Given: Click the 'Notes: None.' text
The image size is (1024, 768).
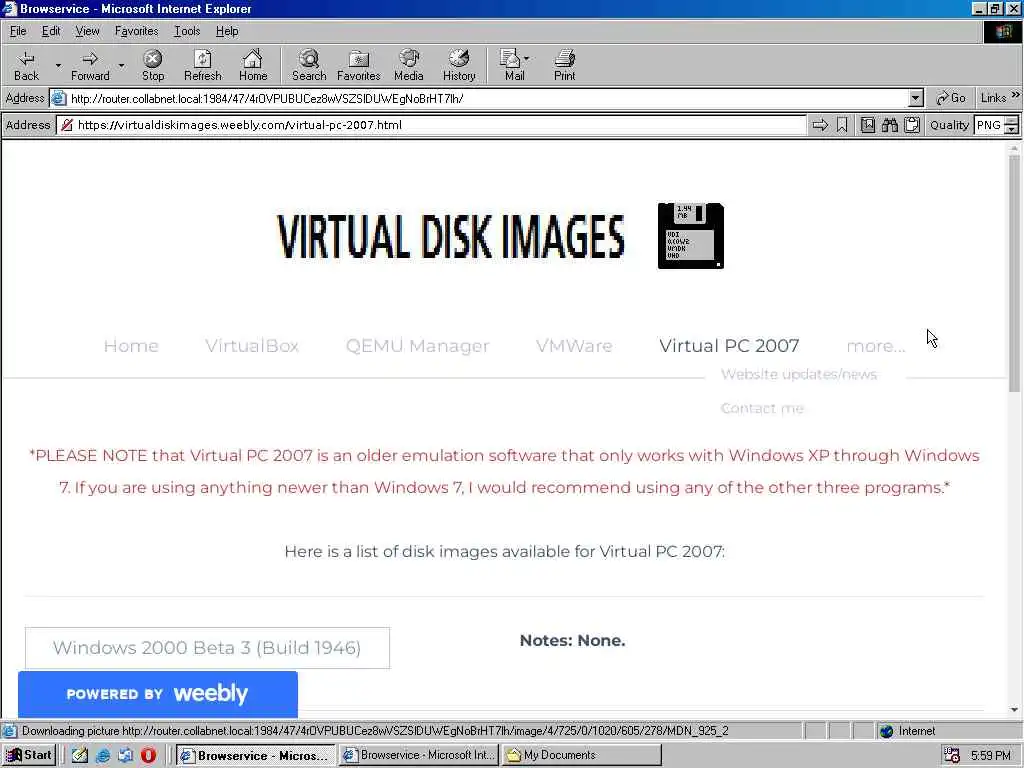Looking at the screenshot, I should pos(572,641).
